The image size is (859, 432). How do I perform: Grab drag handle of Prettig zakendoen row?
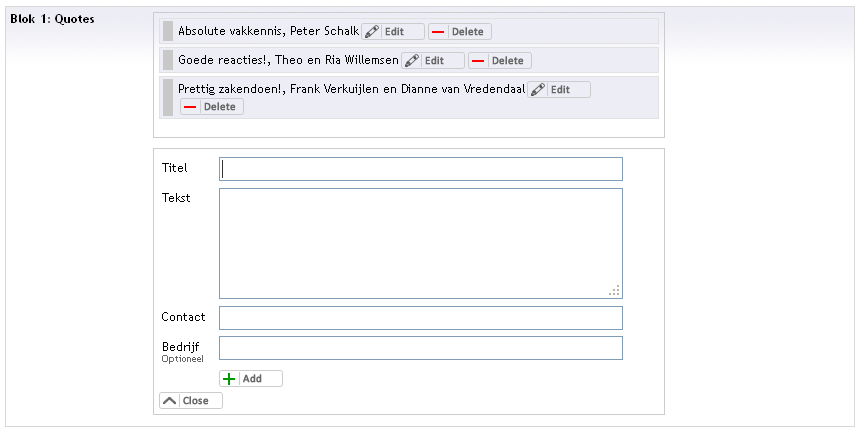168,97
